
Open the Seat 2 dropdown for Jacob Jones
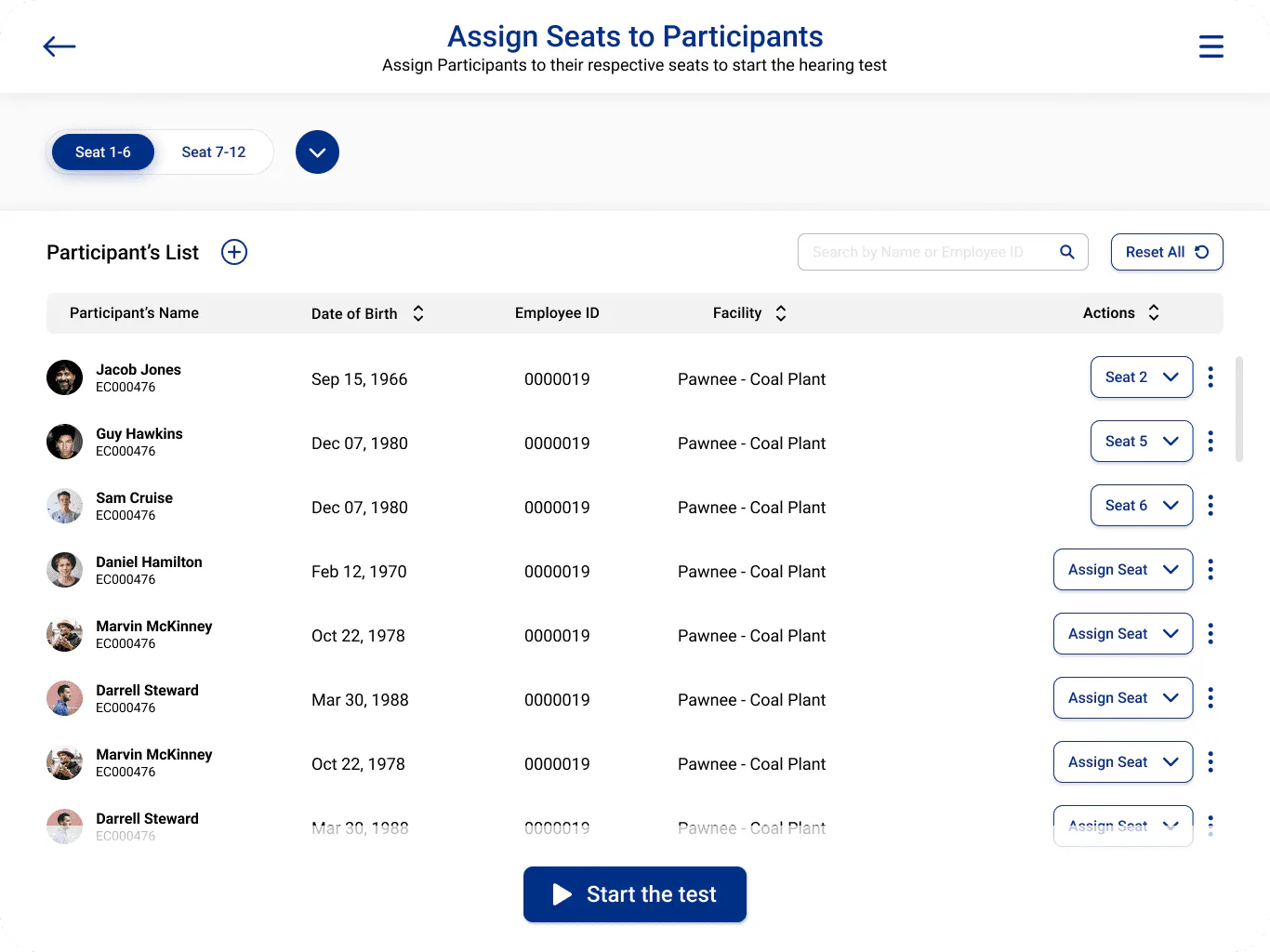(1142, 377)
